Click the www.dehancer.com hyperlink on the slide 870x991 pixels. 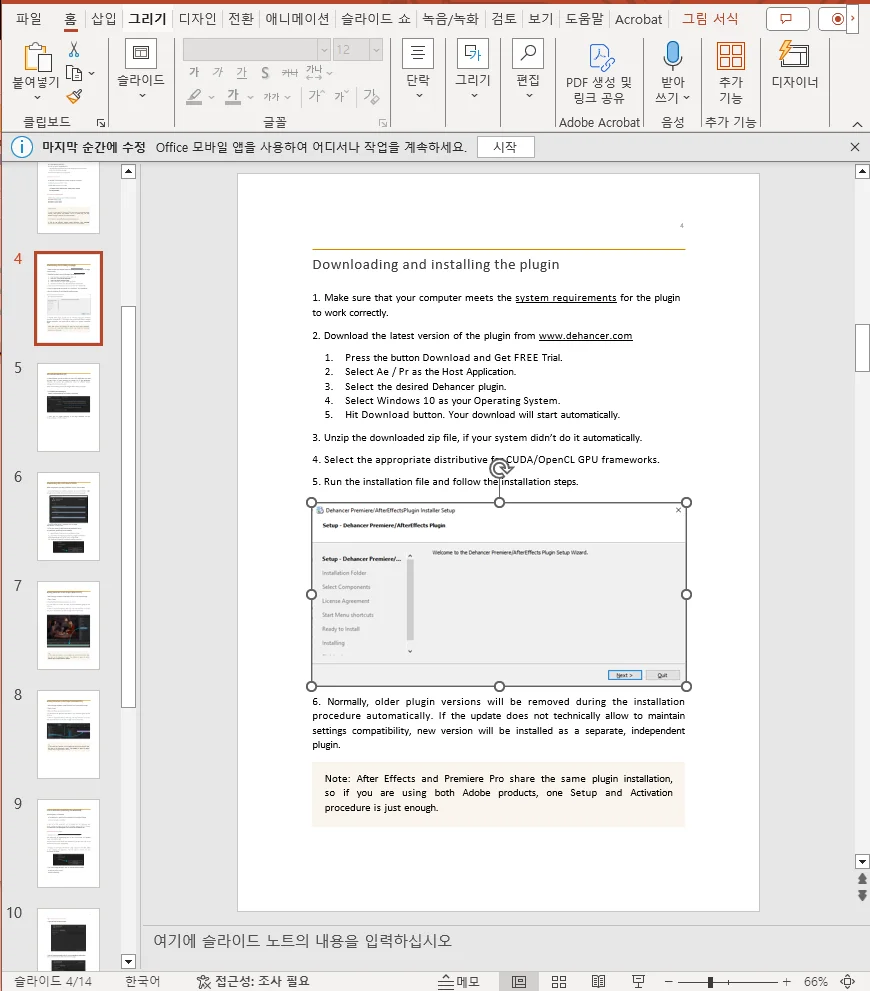tap(585, 335)
